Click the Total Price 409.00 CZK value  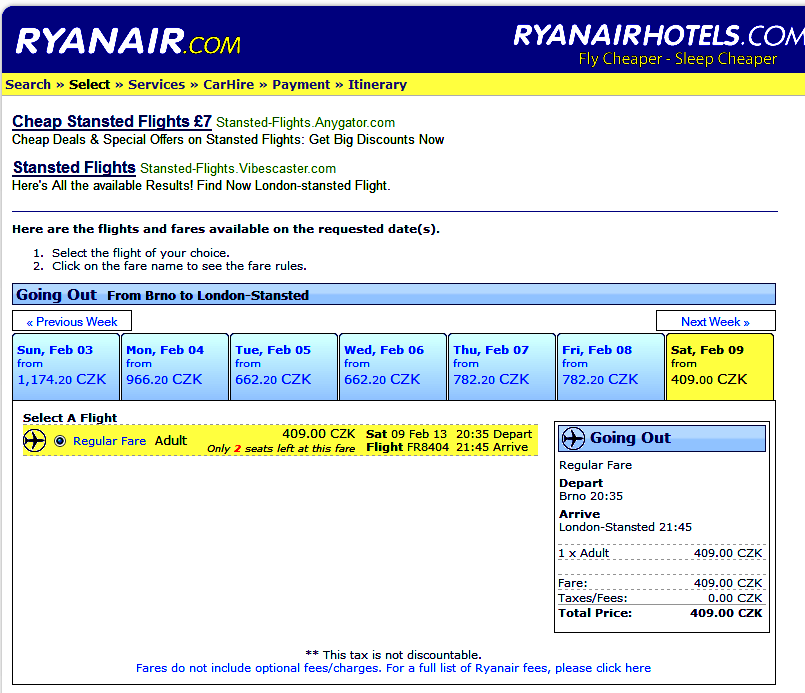[x=726, y=613]
